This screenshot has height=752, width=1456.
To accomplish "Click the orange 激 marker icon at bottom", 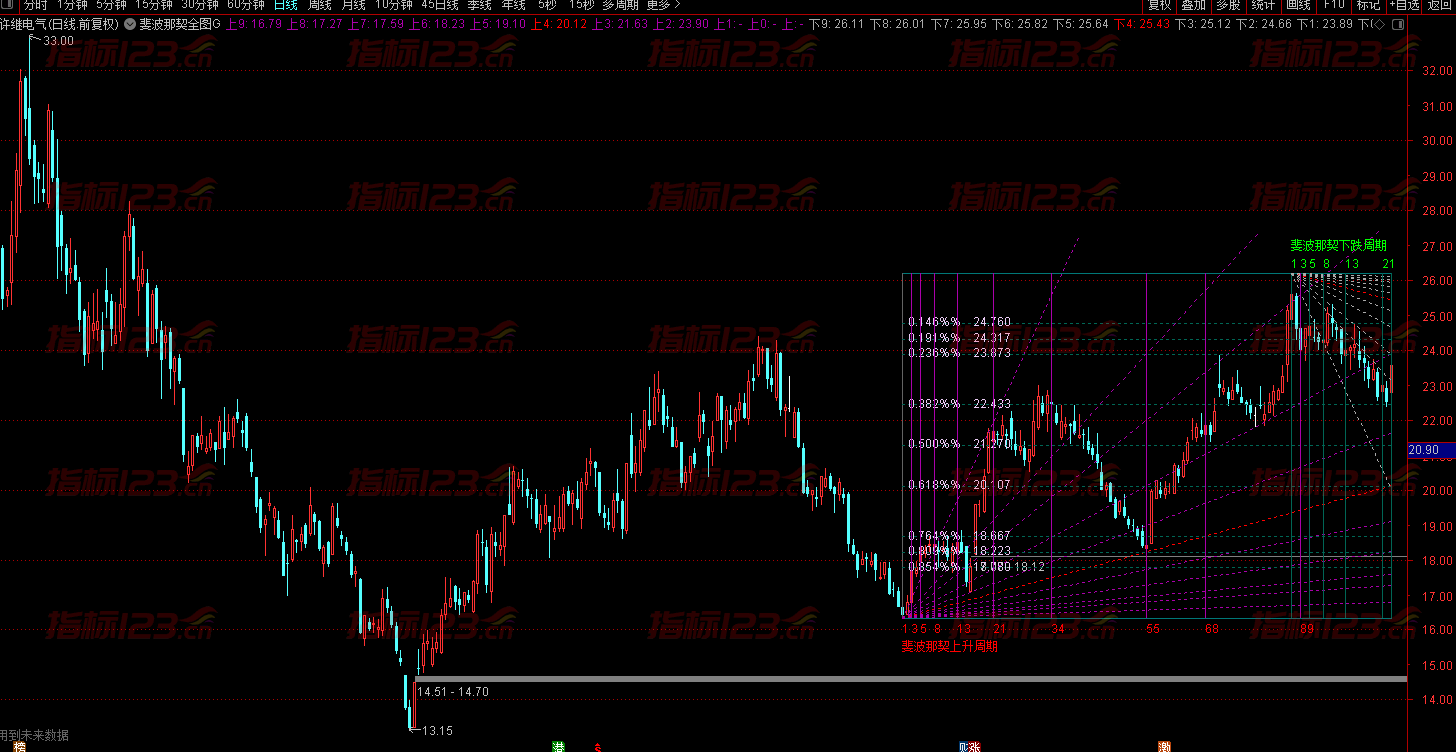I will click(x=1165, y=746).
